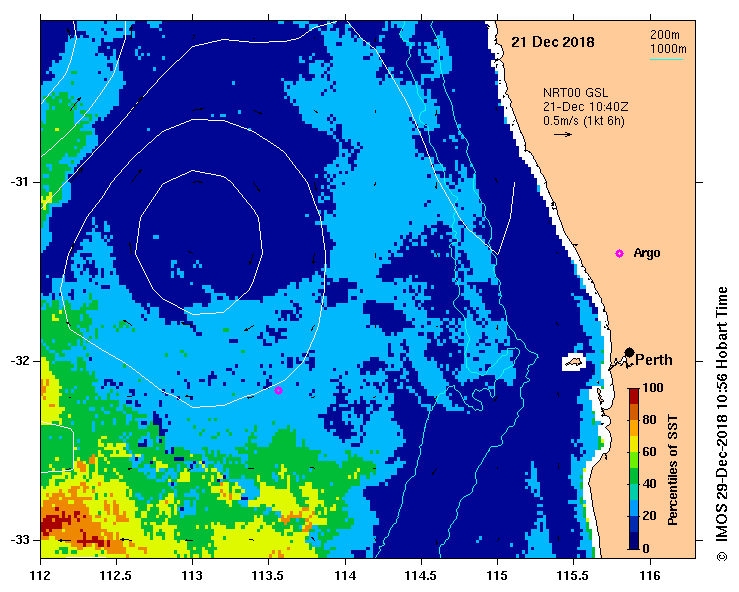Click the IMOS copyright timestamp text
This screenshot has width=739, height=592.
coord(722,424)
